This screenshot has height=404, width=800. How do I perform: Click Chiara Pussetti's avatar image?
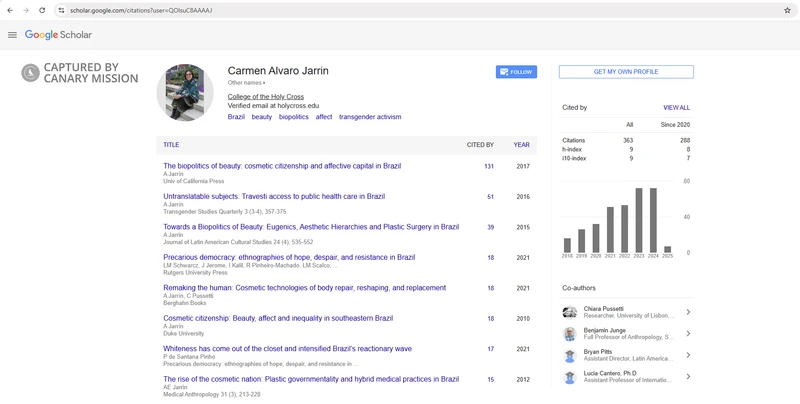[569, 312]
